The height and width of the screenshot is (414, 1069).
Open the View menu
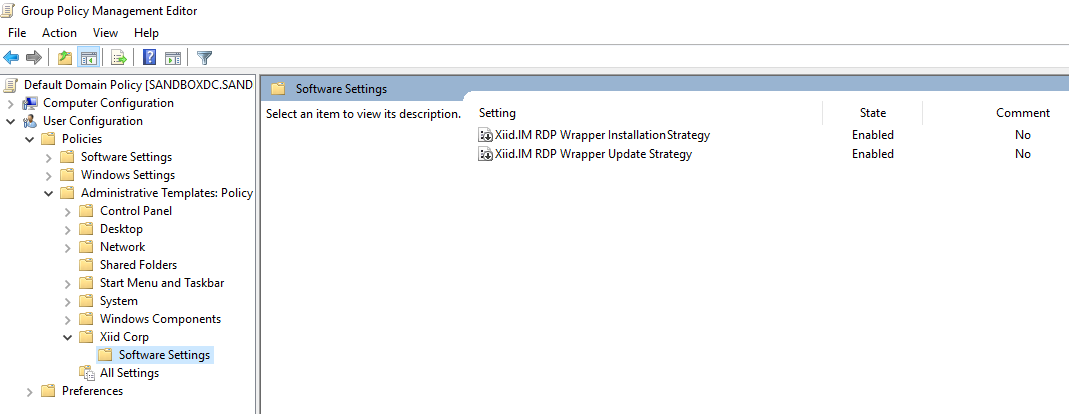(105, 33)
